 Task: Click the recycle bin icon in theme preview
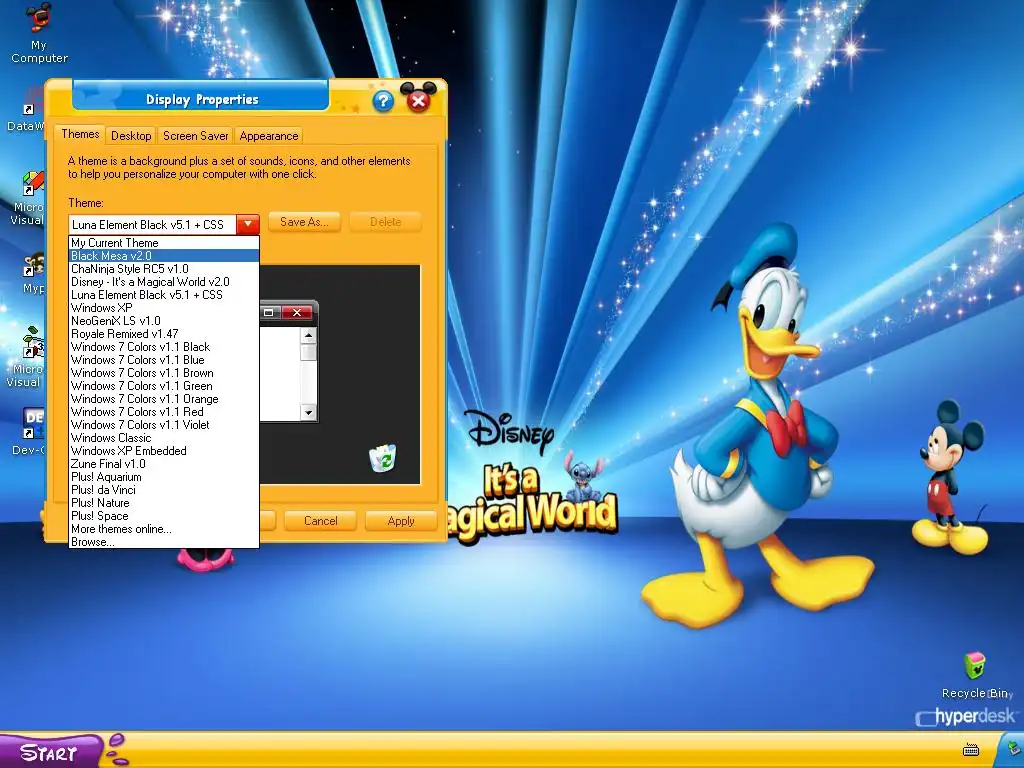383,458
